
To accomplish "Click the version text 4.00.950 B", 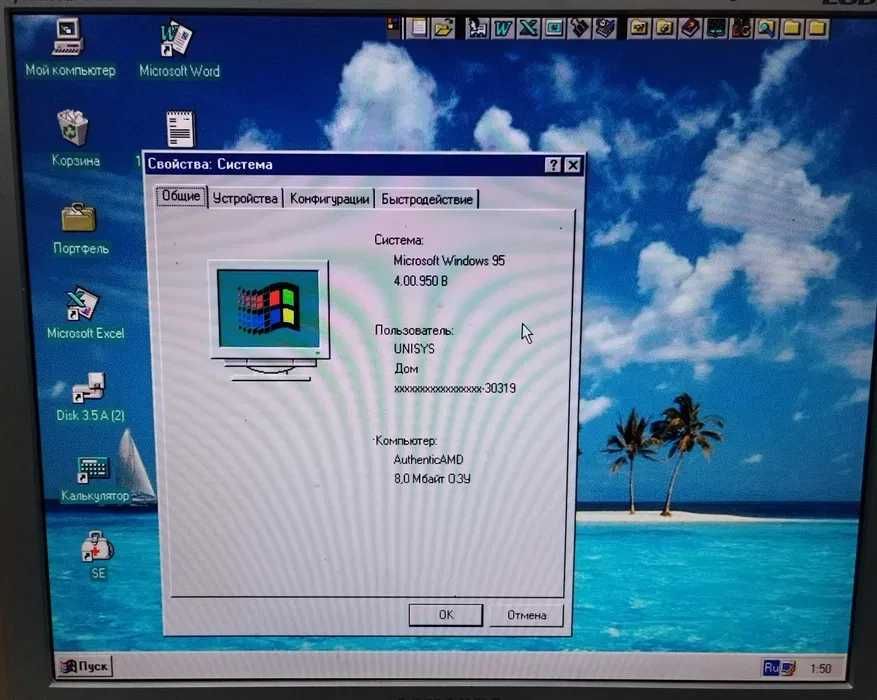I will [x=420, y=281].
